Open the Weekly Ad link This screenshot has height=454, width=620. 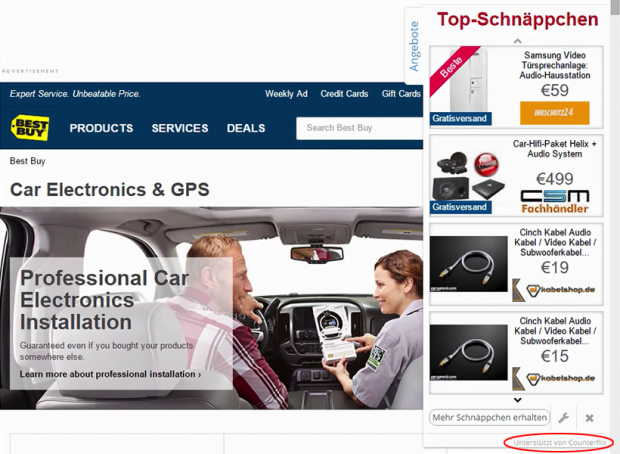286,94
